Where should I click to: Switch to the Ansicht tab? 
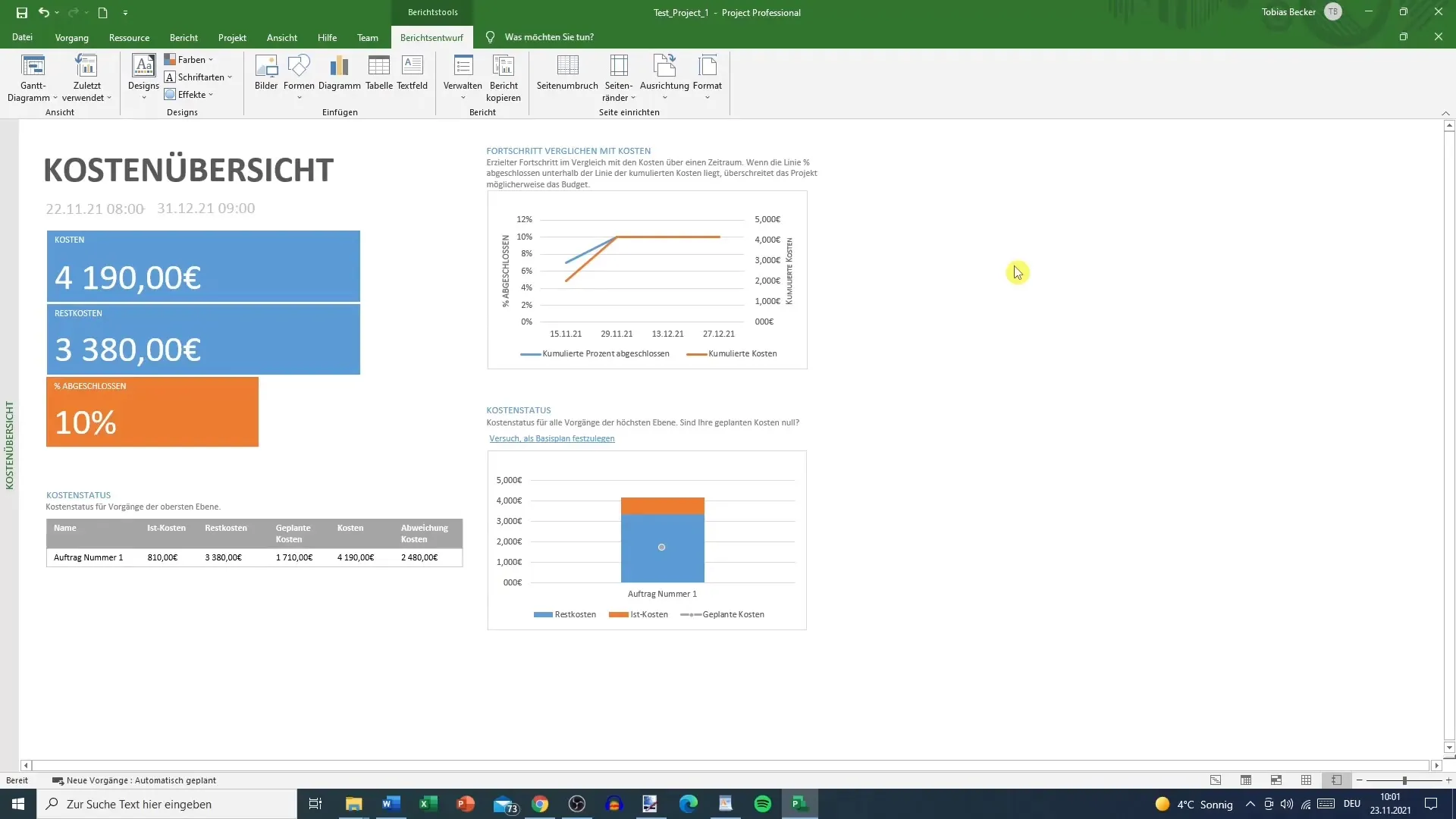tap(282, 37)
